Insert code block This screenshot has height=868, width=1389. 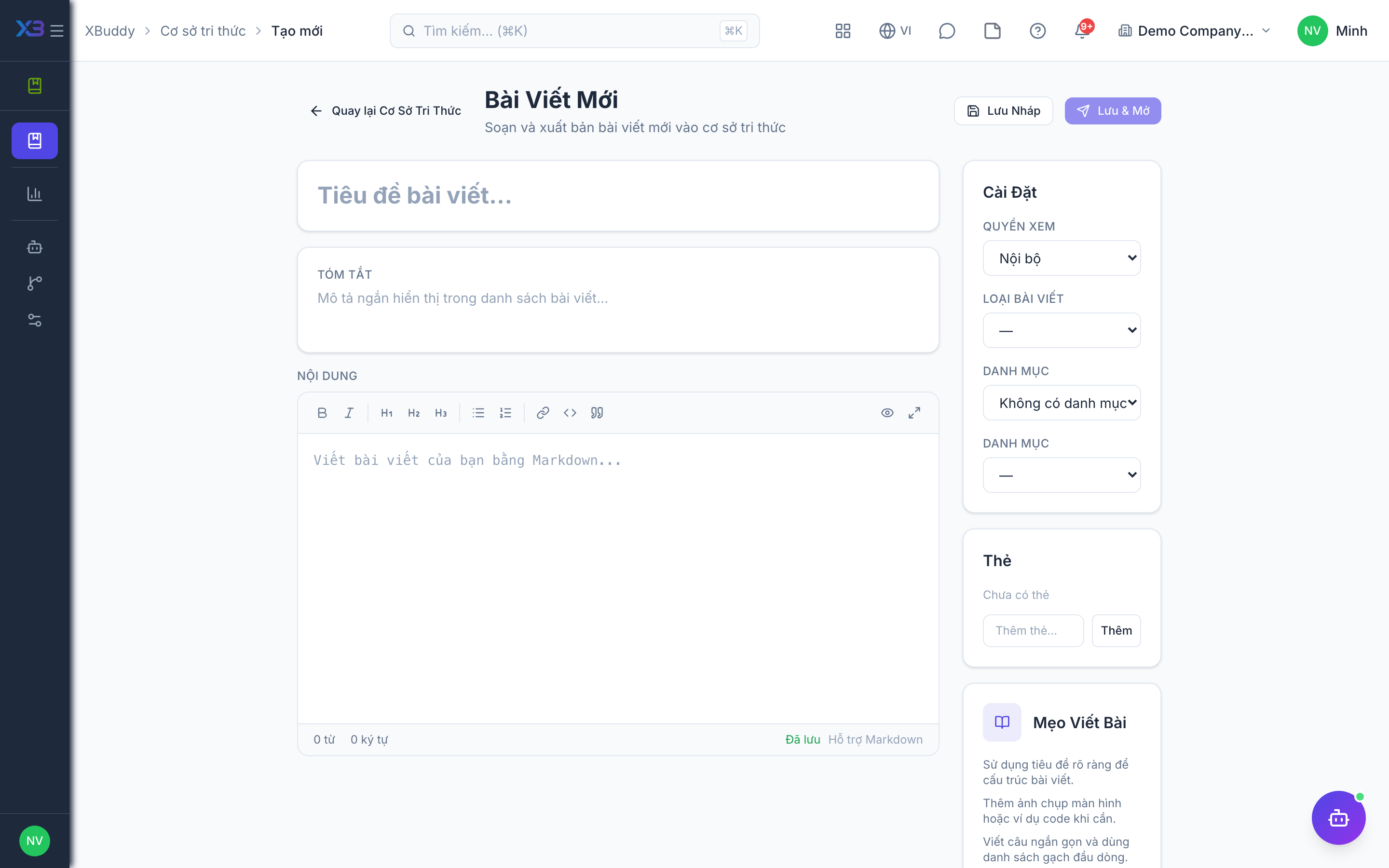tap(570, 413)
